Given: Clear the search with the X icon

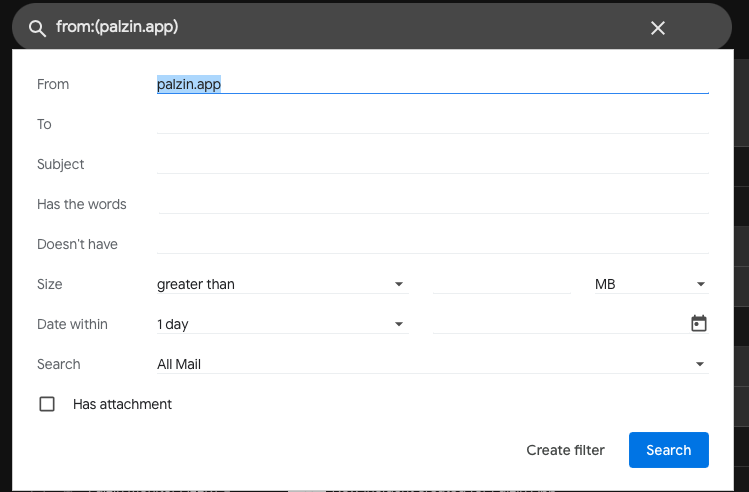Looking at the screenshot, I should pyautogui.click(x=658, y=28).
